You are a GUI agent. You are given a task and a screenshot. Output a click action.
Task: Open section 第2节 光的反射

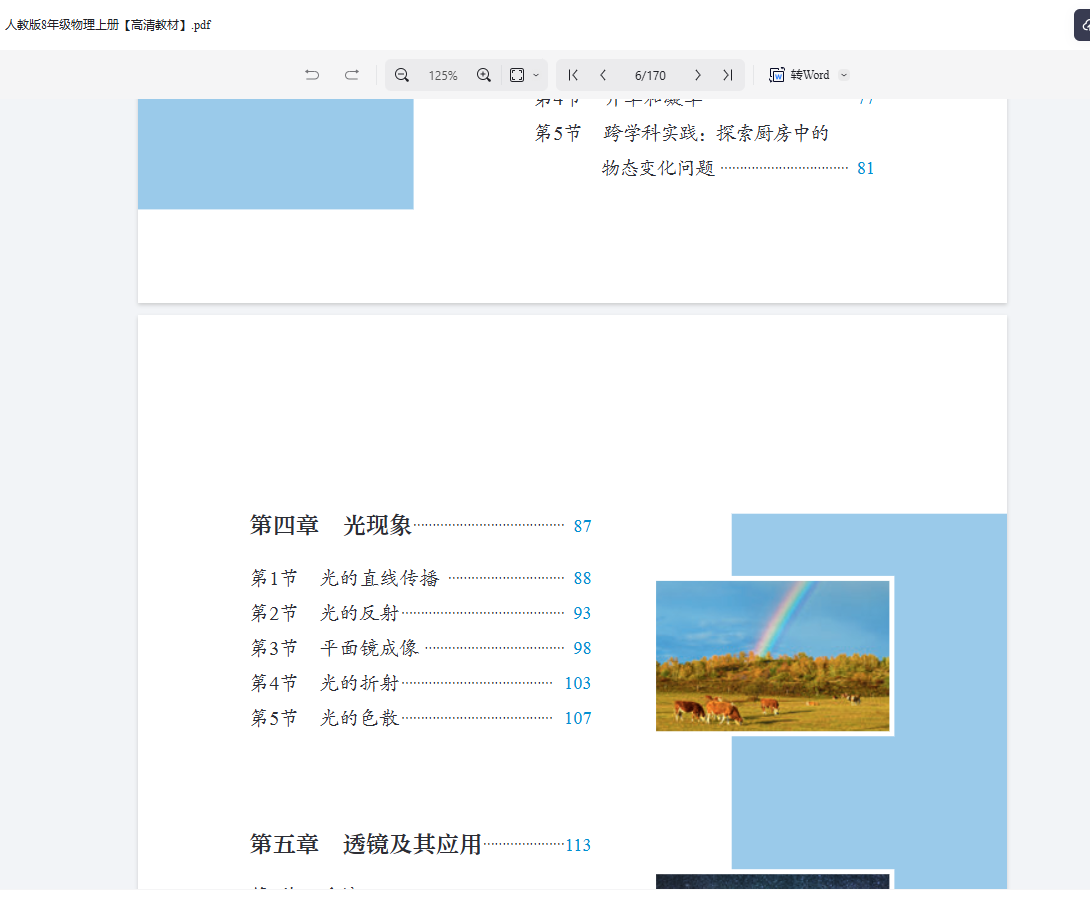point(325,613)
